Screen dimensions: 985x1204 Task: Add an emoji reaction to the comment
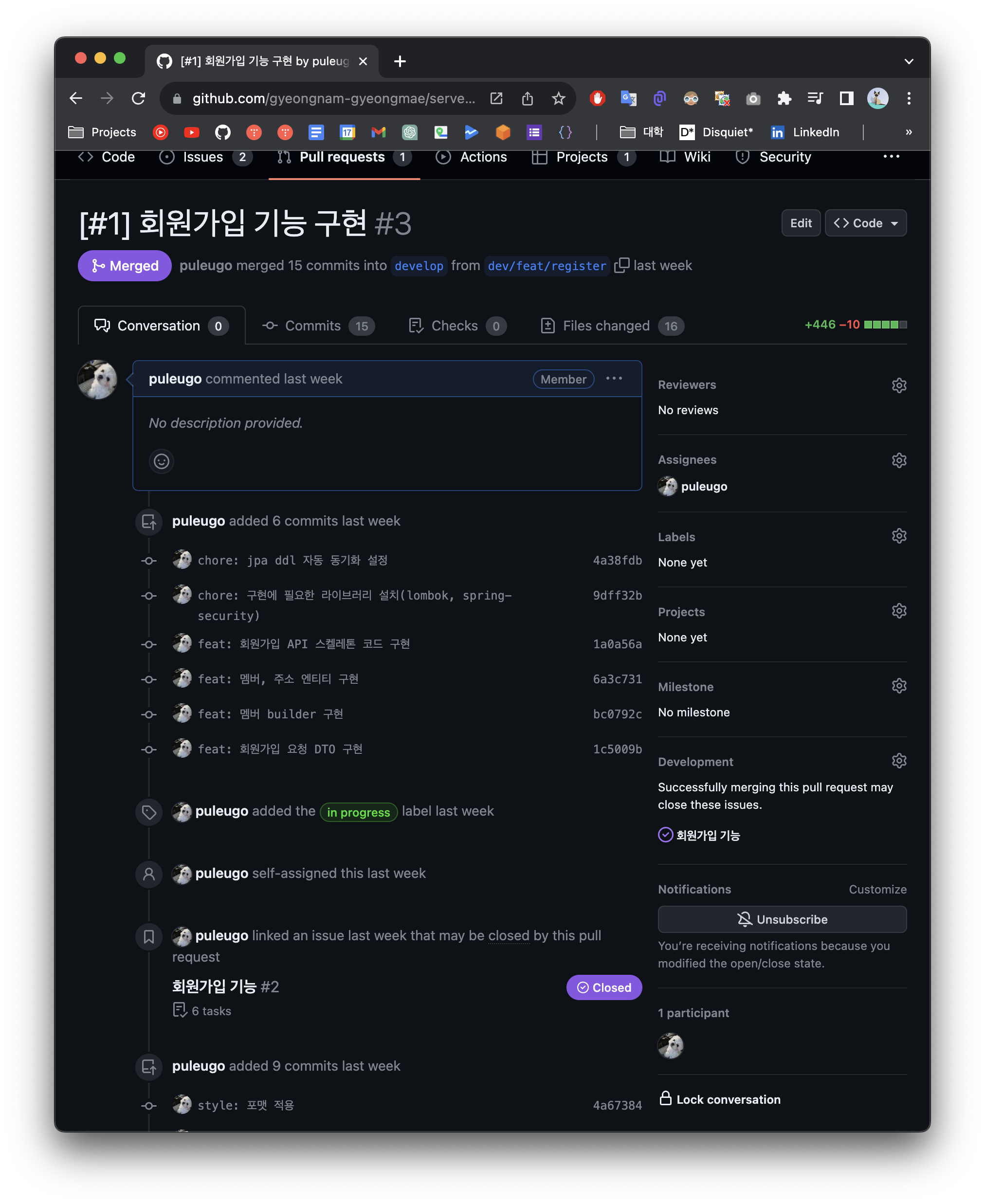(x=161, y=461)
